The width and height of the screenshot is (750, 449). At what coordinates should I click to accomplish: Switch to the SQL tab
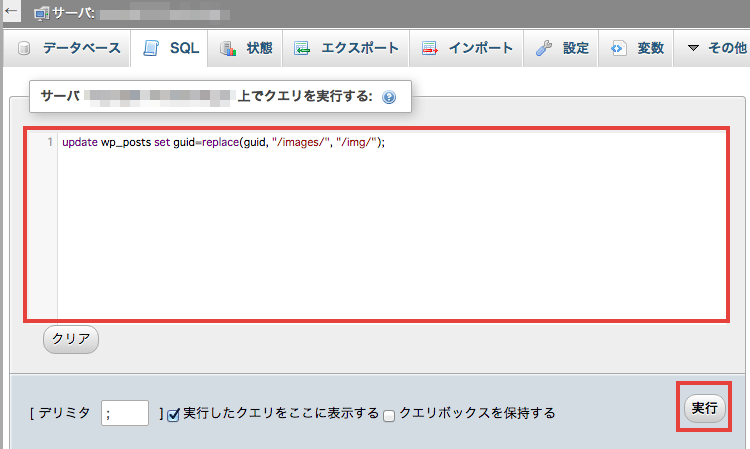click(x=169, y=48)
